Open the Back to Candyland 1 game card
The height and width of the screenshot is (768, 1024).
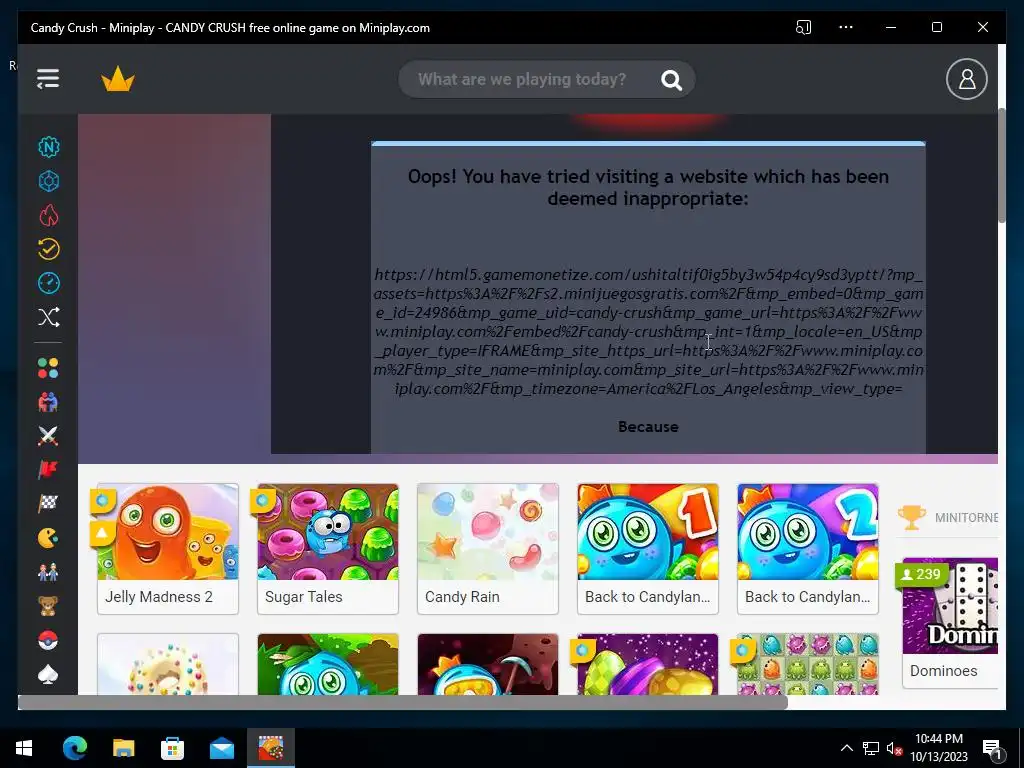648,549
